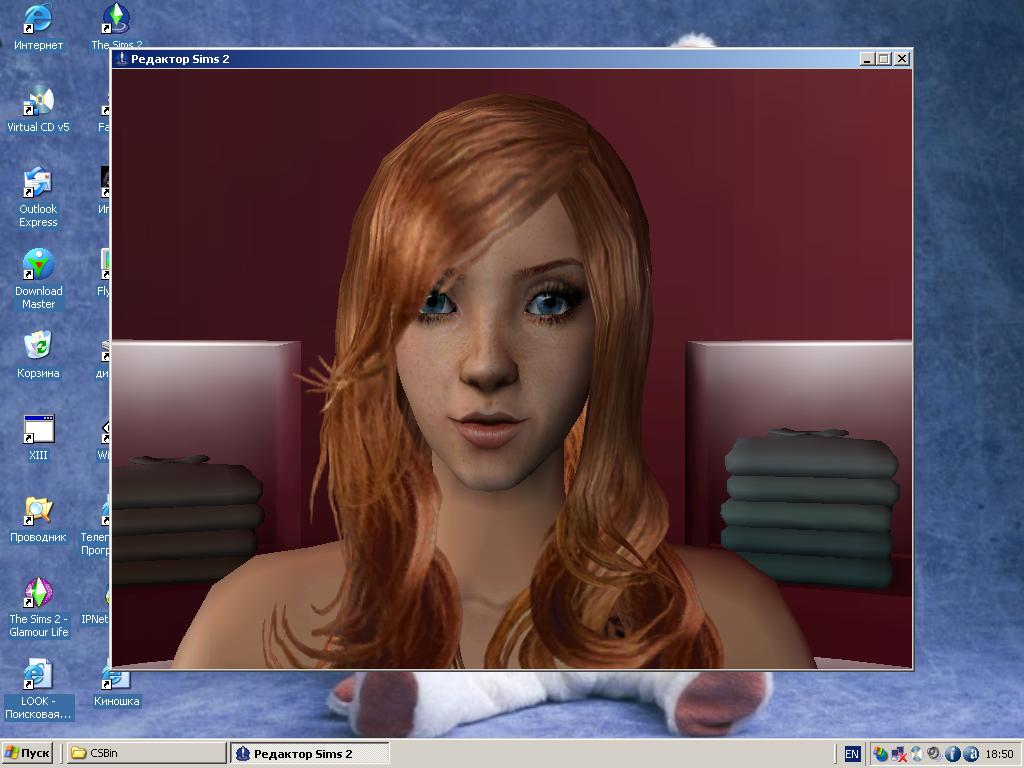The width and height of the screenshot is (1024, 768).
Task: Minimize the Редактор Sims 2 window
Action: [x=867, y=59]
